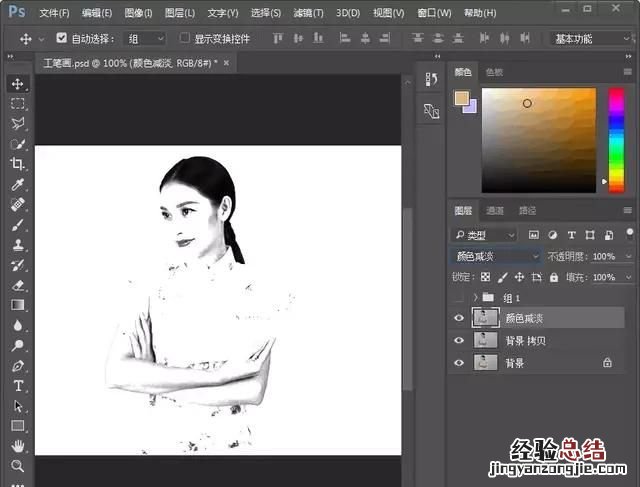640x487 pixels.
Task: Enable the 显示变换控件 checkbox
Action: pyautogui.click(x=185, y=38)
